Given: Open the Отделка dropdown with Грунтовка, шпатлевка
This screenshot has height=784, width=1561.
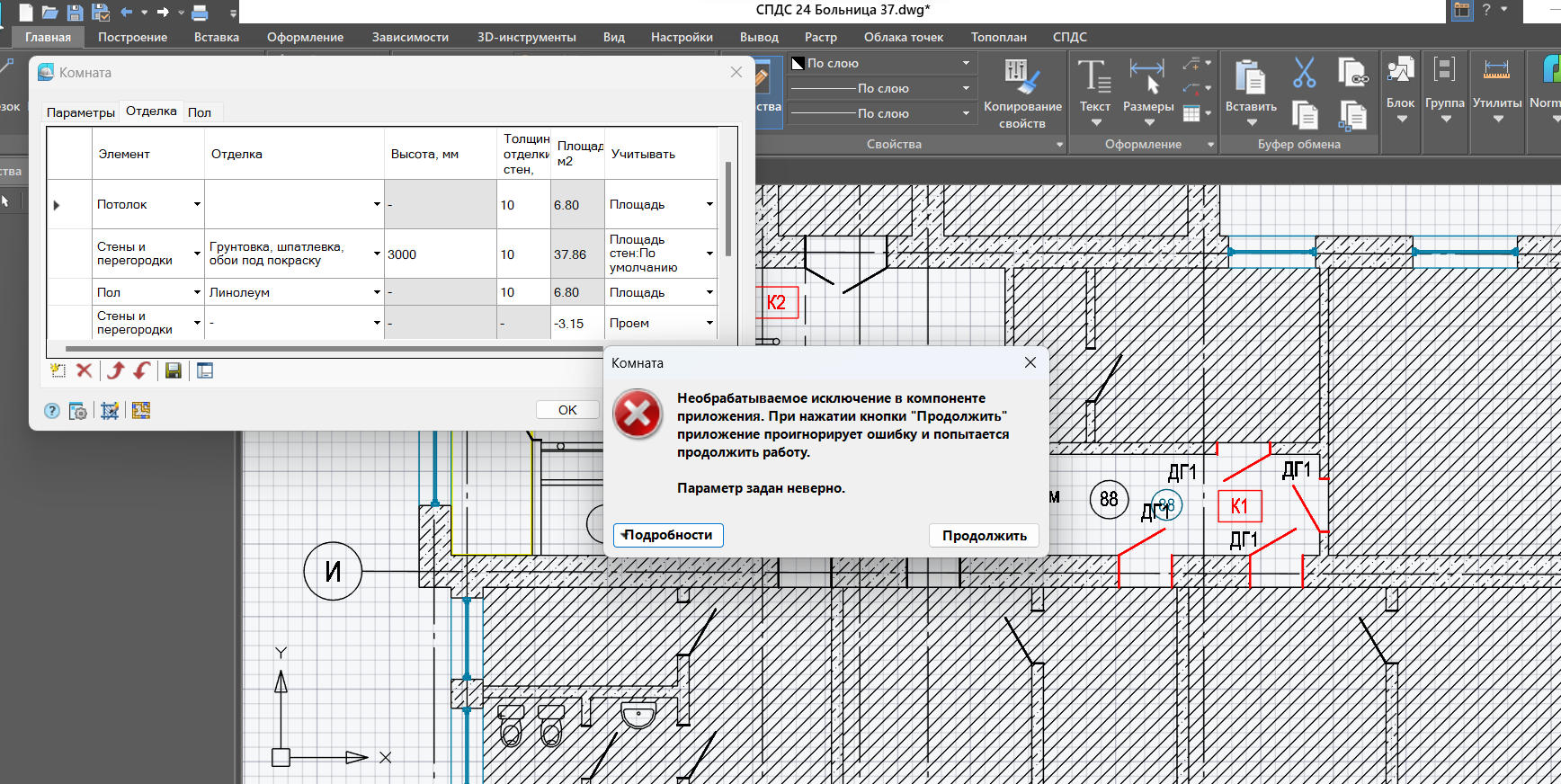Looking at the screenshot, I should [x=377, y=254].
